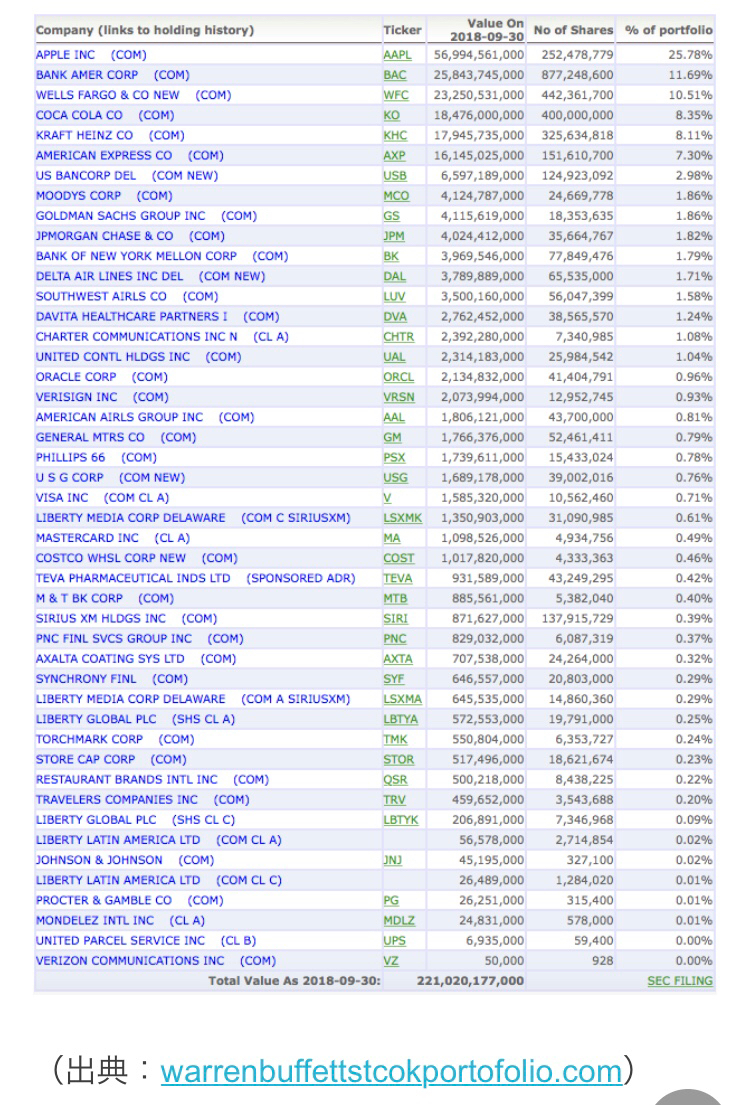Click the LSXMK ticker link
The image size is (743, 1105).
(x=402, y=518)
